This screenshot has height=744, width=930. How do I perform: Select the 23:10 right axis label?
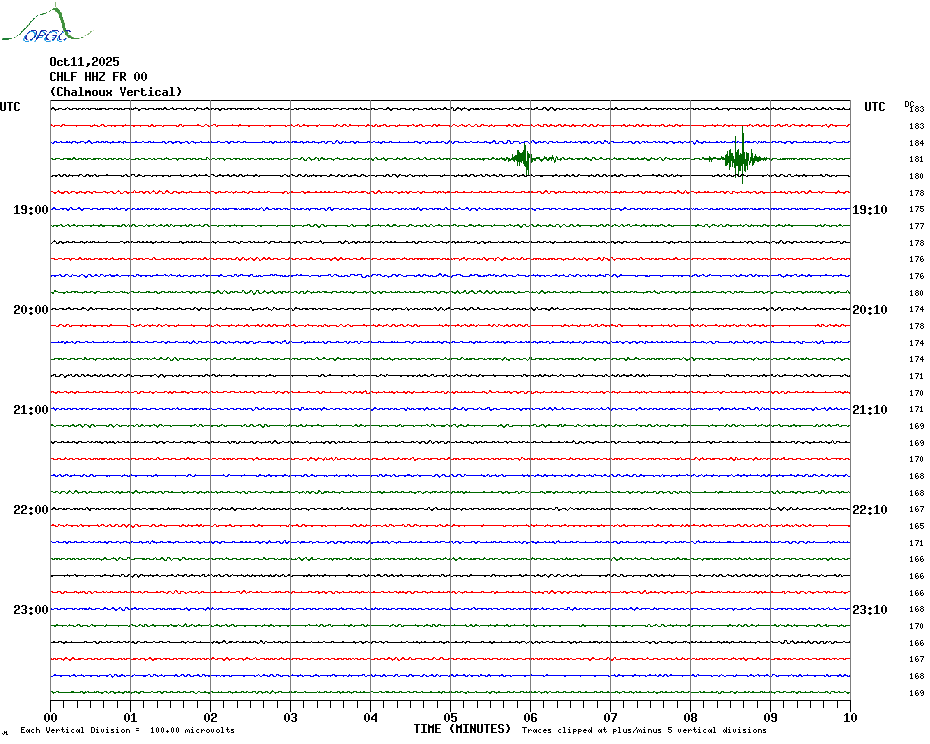[x=869, y=610]
